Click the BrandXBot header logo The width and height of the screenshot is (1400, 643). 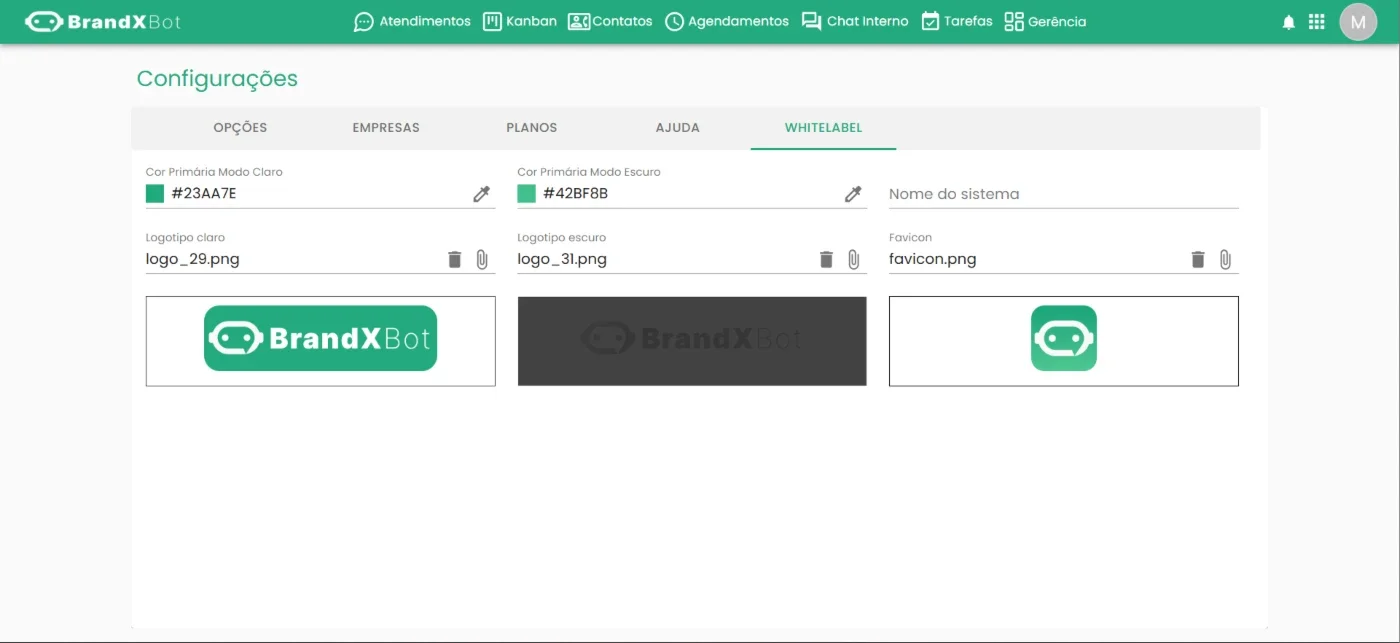(103, 21)
